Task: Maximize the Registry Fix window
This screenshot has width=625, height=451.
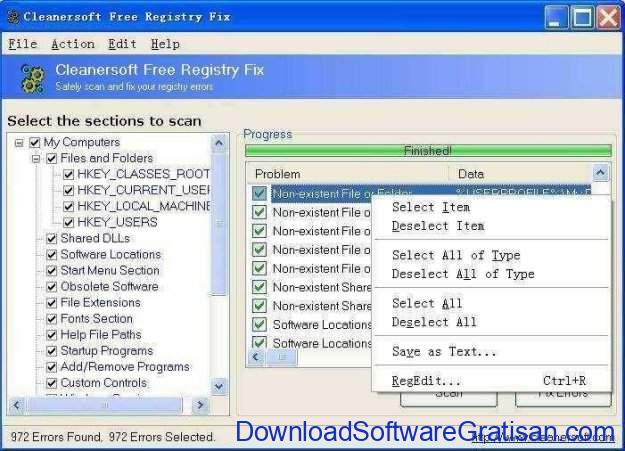Action: click(582, 17)
